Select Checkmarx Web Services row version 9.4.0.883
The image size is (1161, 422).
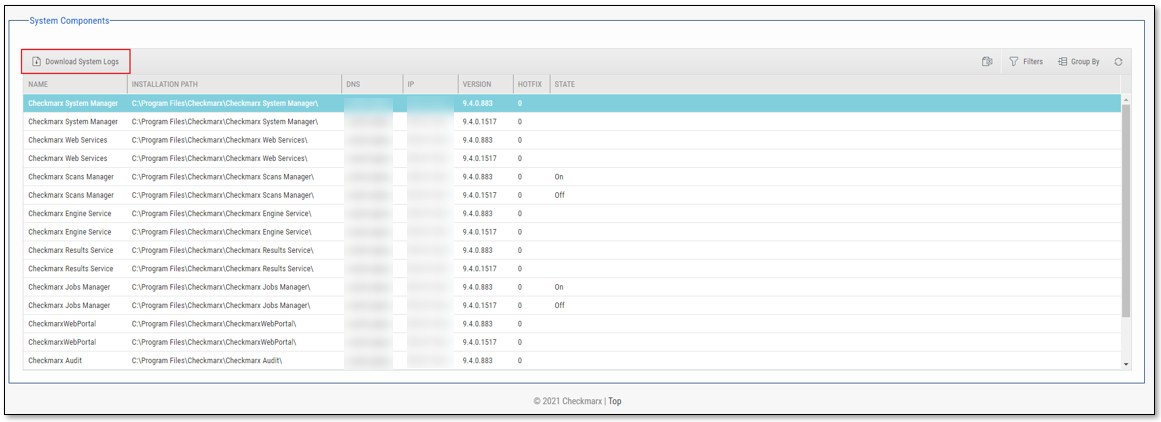click(x=572, y=140)
